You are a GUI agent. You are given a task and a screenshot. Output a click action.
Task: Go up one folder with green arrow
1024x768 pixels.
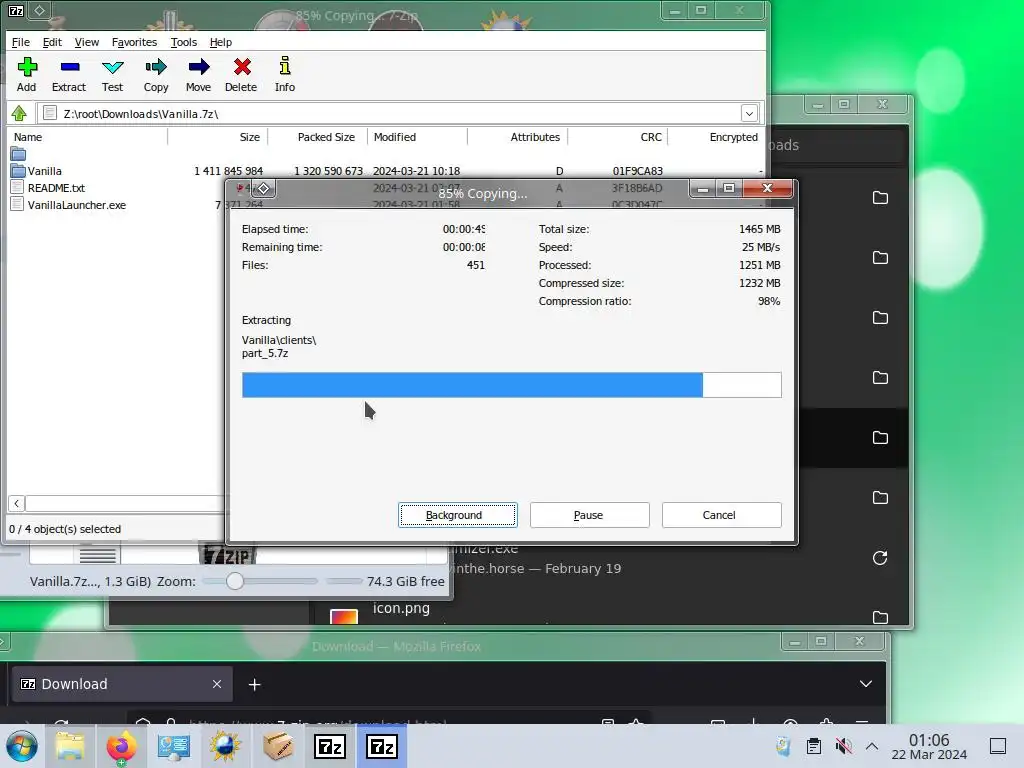[x=19, y=114]
